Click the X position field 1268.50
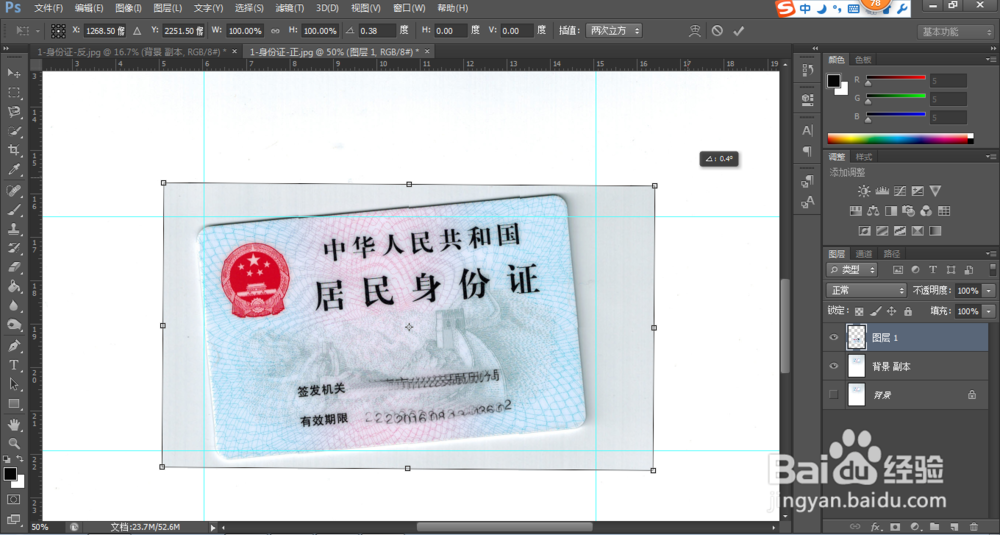1000x535 pixels. 104,31
